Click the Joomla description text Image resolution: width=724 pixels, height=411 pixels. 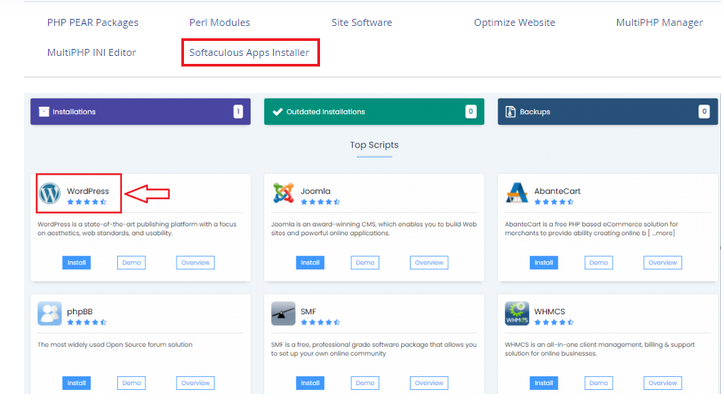click(374, 229)
